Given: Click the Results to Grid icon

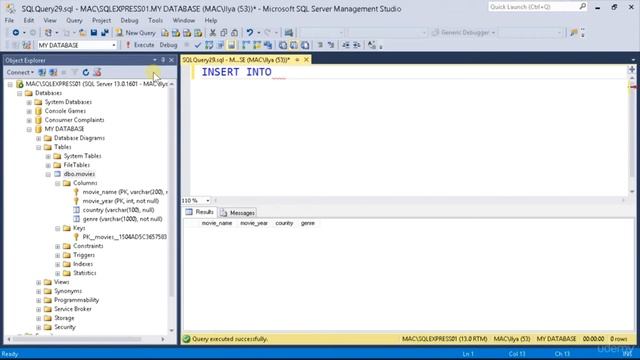Looking at the screenshot, I should [294, 45].
